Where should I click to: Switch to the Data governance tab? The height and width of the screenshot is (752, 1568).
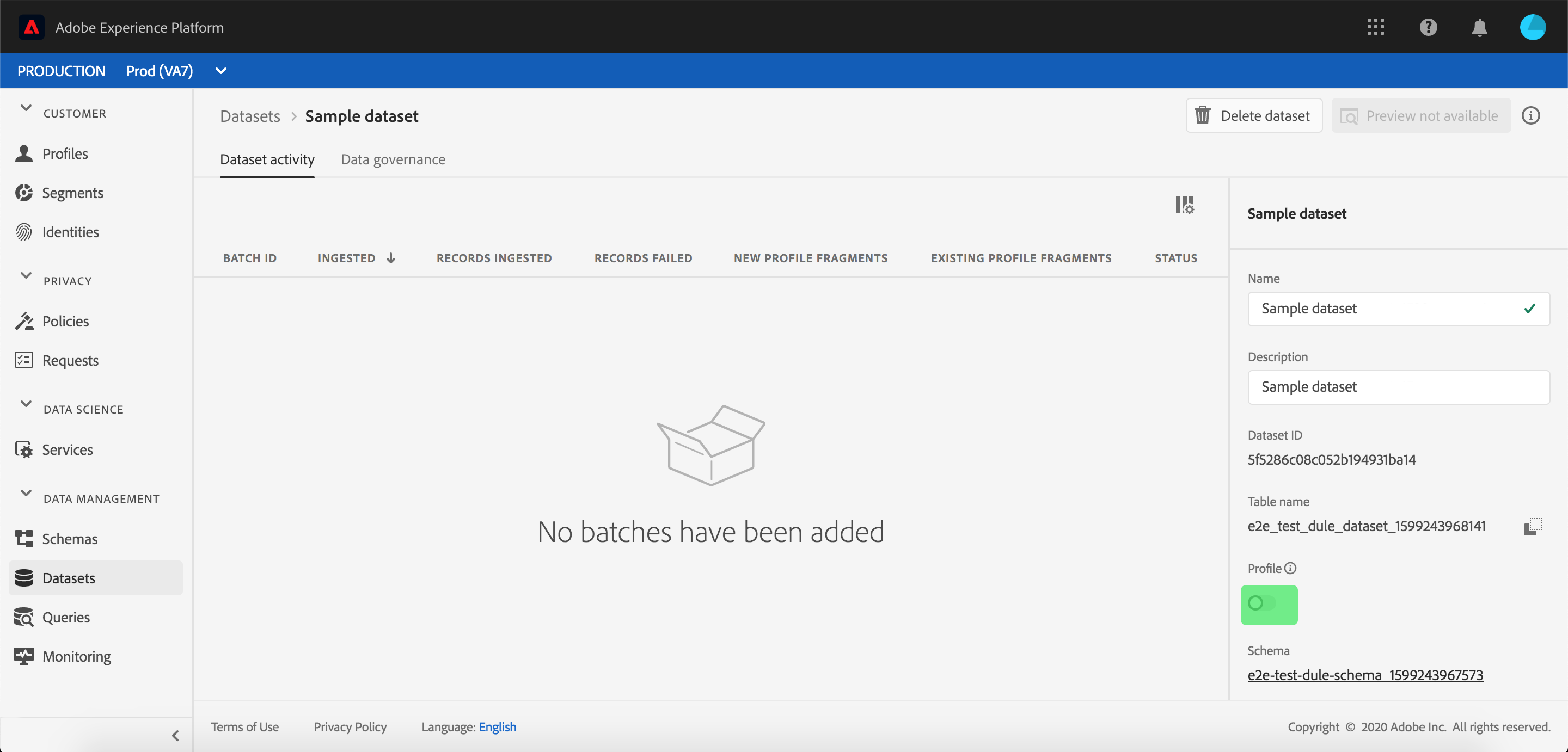click(x=393, y=159)
